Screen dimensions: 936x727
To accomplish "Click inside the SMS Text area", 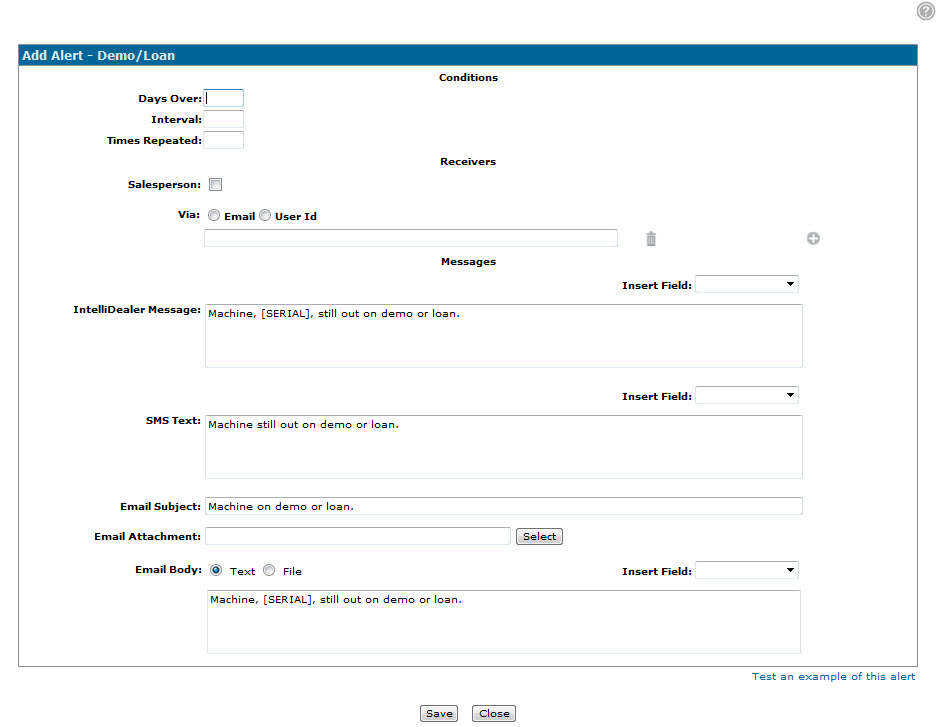I will click(504, 447).
